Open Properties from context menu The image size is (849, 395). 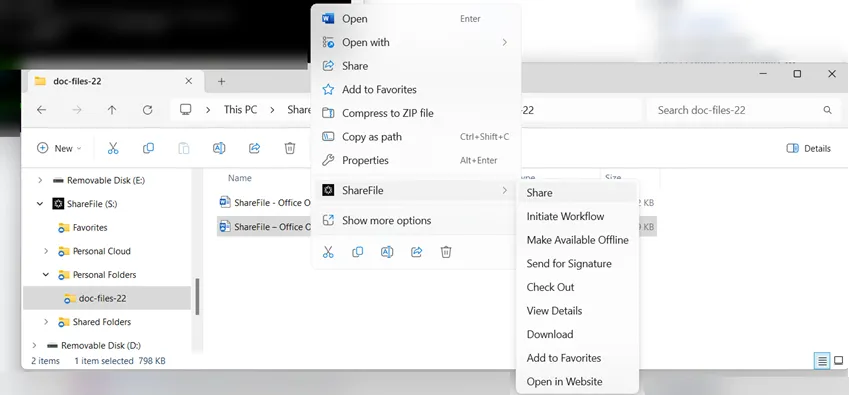416,161
